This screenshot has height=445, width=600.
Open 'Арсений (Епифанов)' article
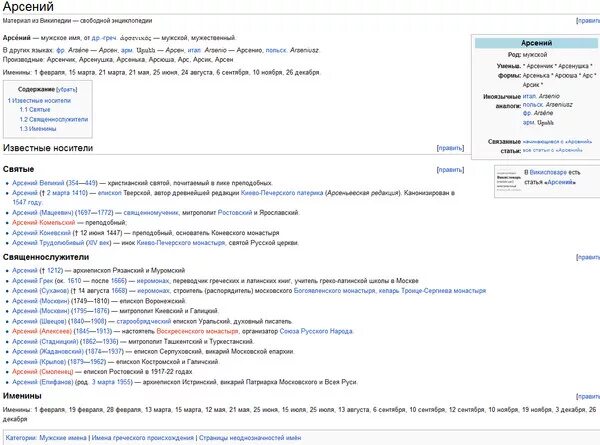42,382
